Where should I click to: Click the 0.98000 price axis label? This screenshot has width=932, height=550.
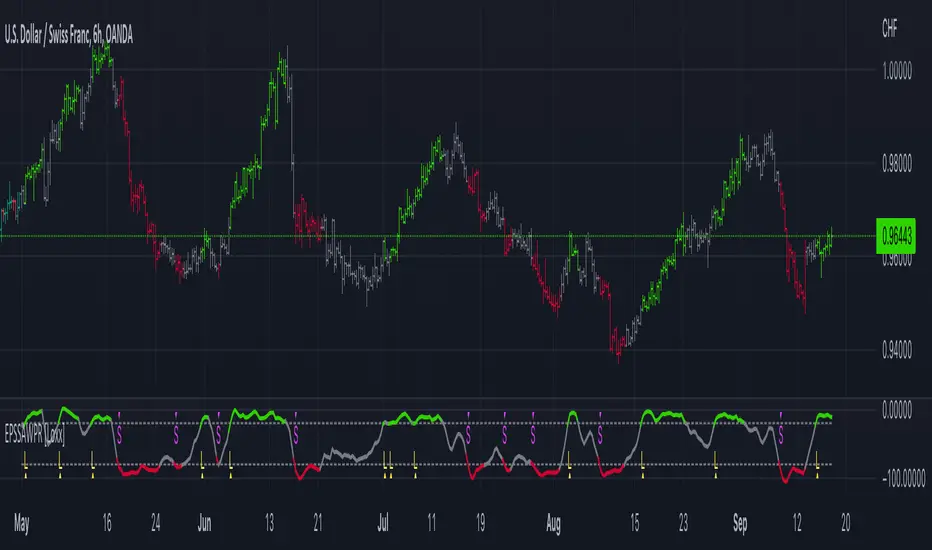pos(897,164)
